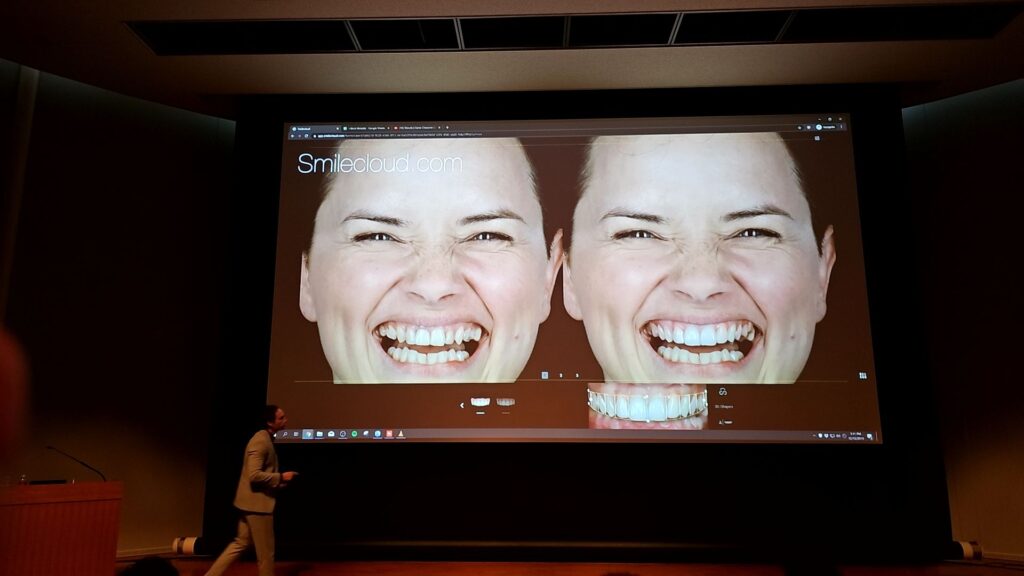Select the highlighted page indicator between faces
1024x576 pixels.
tap(545, 375)
